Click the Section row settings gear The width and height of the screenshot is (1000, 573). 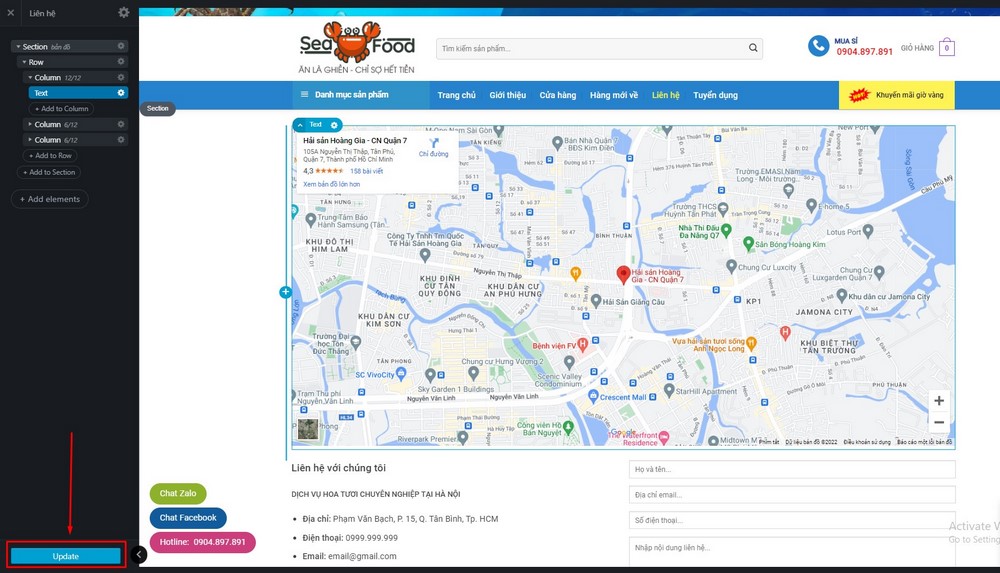(121, 46)
